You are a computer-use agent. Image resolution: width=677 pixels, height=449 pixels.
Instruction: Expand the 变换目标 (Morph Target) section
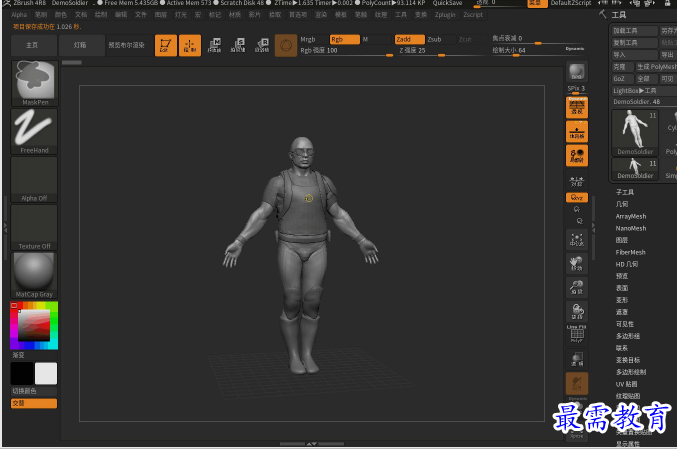tap(627, 360)
